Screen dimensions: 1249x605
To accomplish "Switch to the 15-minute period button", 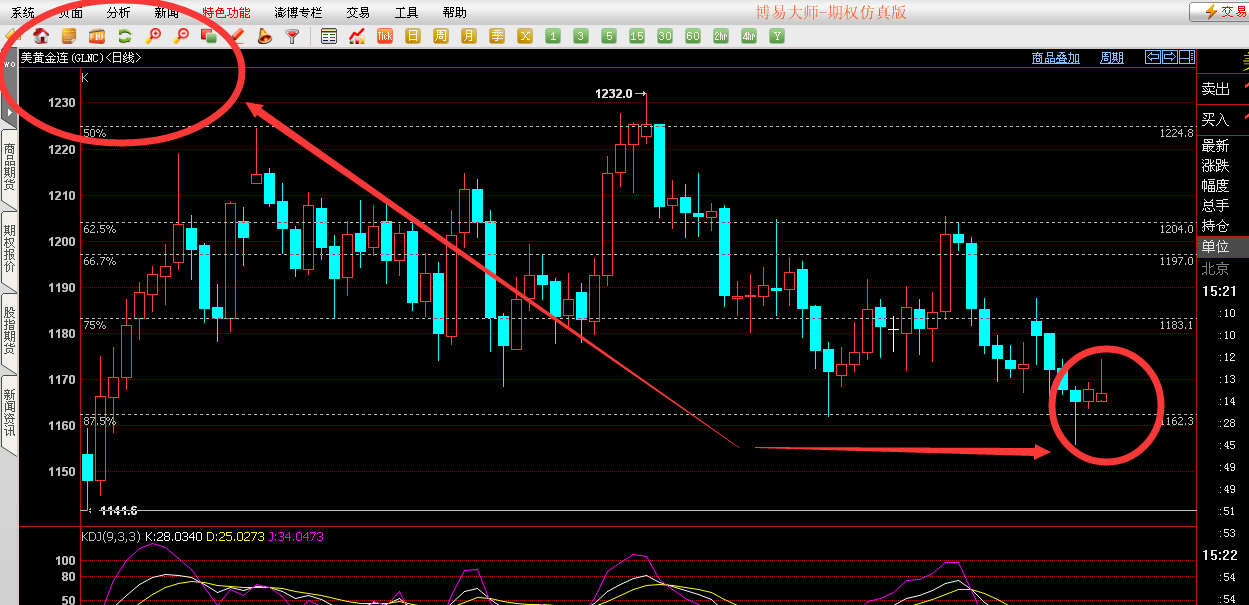I will coord(637,36).
